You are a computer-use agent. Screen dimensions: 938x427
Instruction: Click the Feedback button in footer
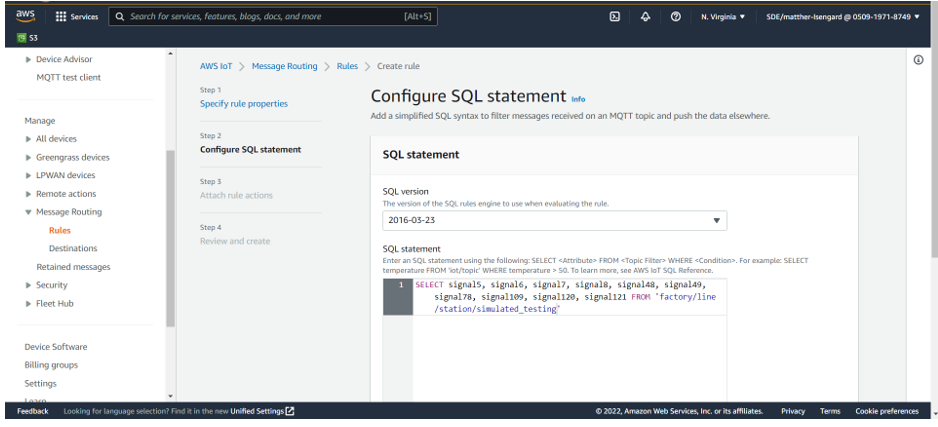pyautogui.click(x=32, y=411)
